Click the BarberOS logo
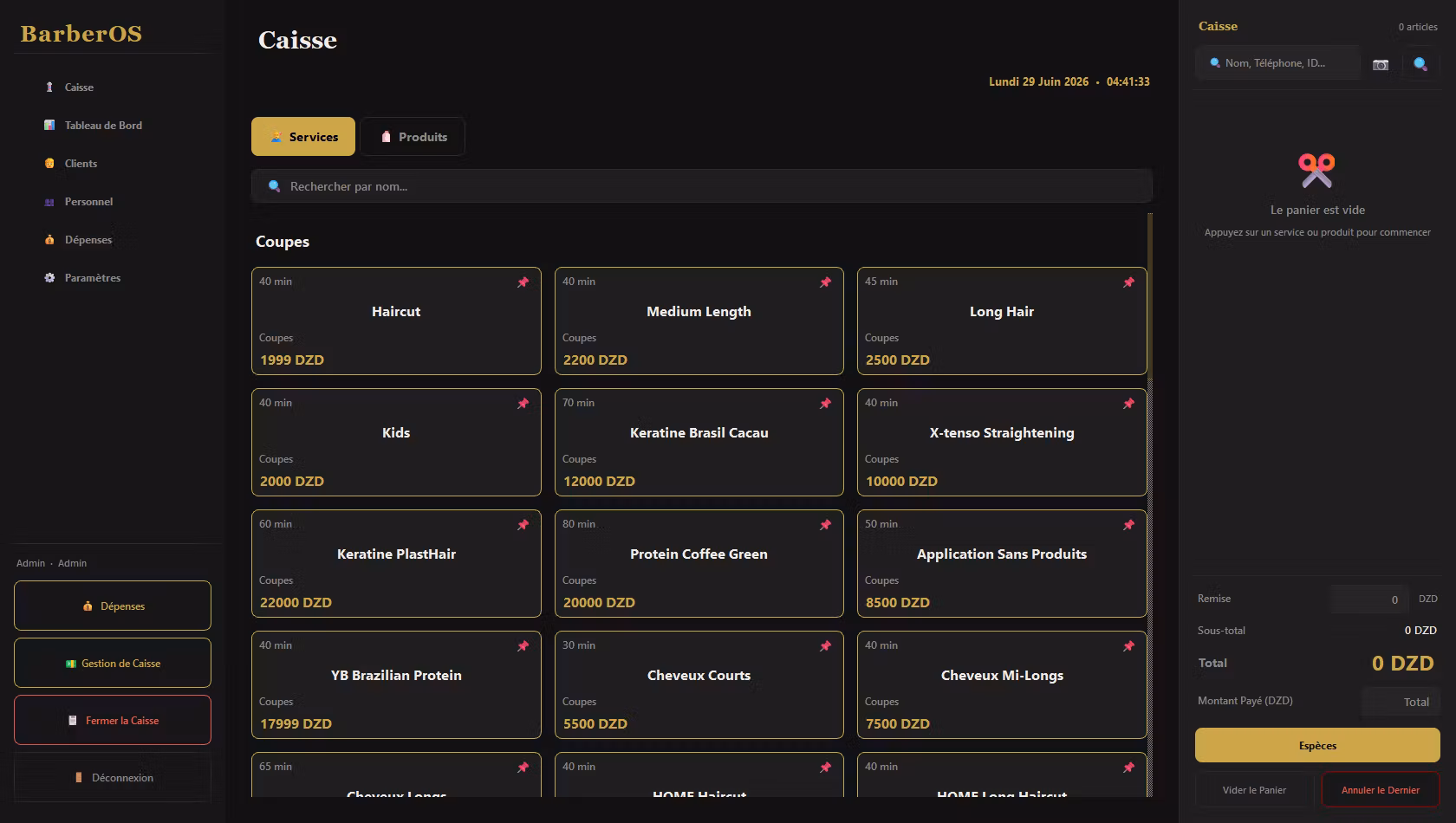Image resolution: width=1456 pixels, height=823 pixels. [81, 34]
